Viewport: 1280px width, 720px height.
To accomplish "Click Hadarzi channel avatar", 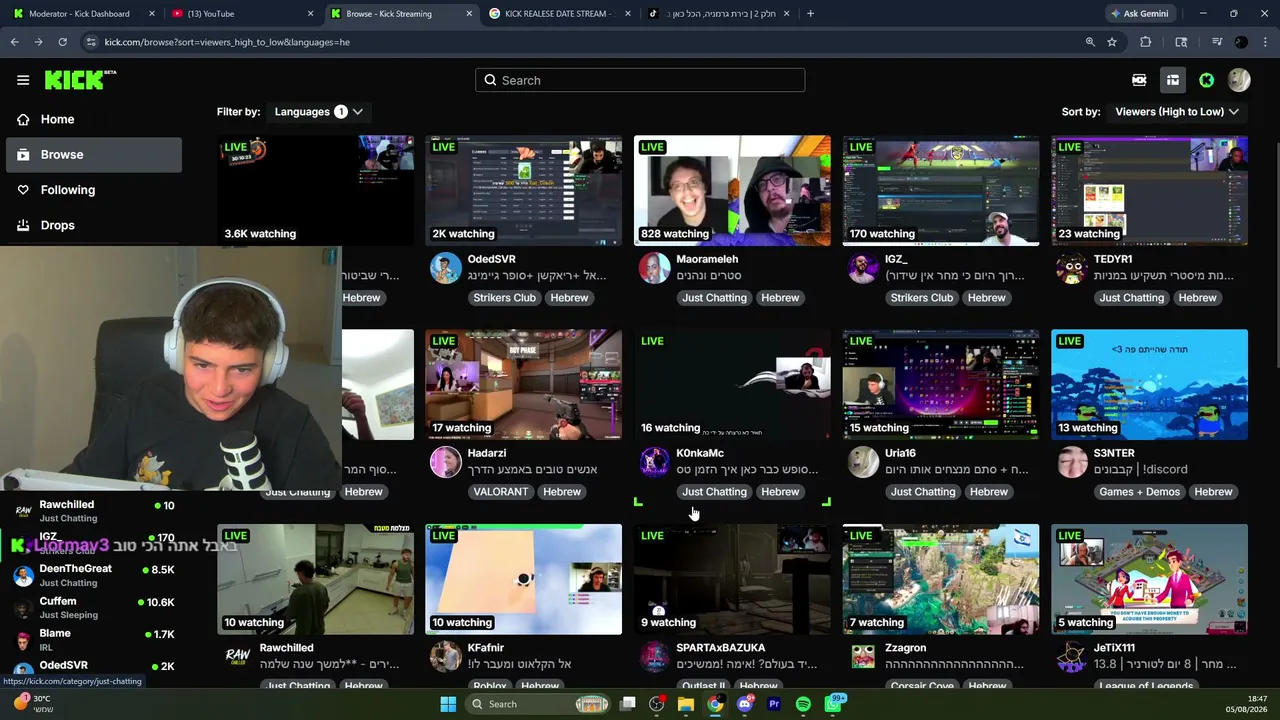I will (446, 462).
